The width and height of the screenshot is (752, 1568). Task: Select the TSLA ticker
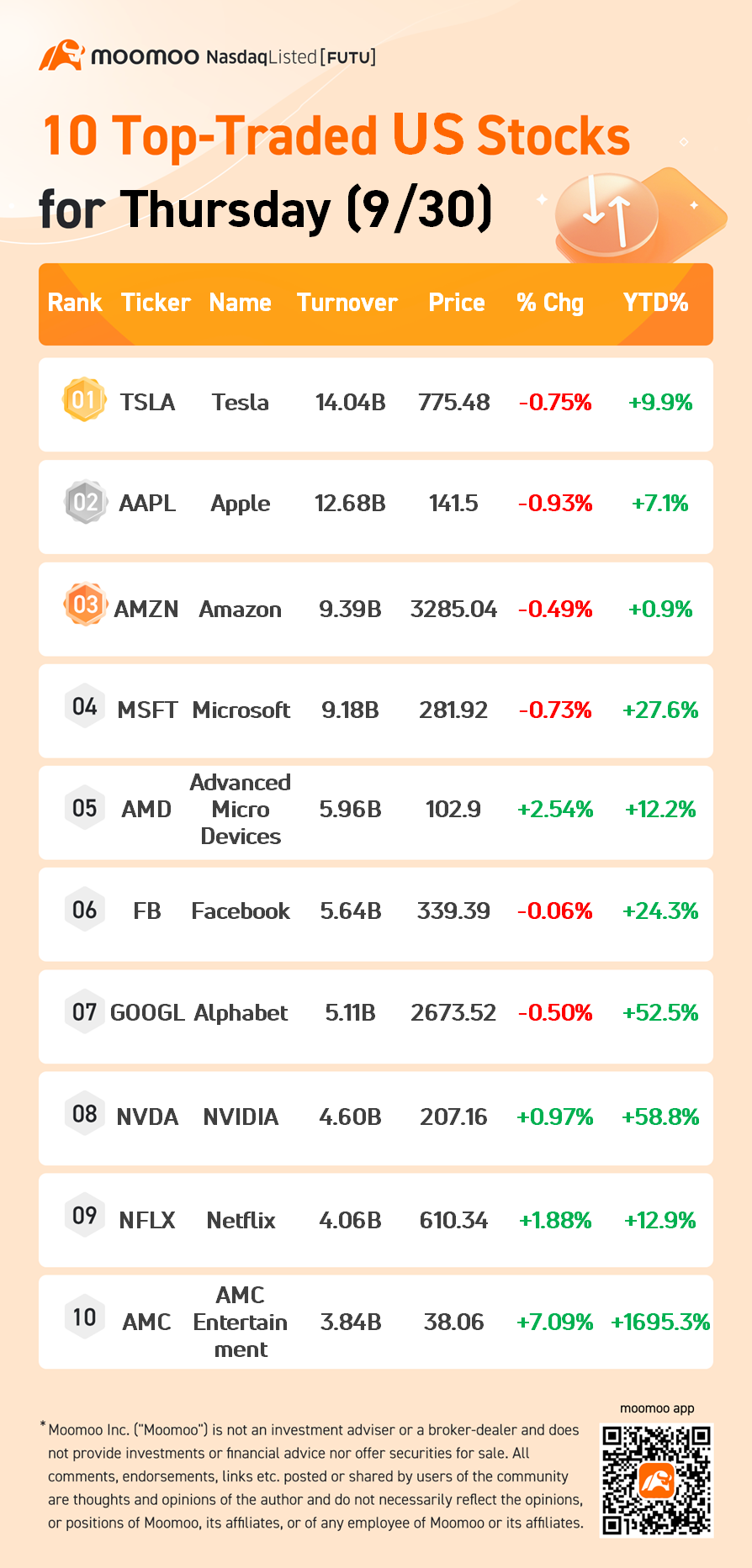pyautogui.click(x=147, y=402)
